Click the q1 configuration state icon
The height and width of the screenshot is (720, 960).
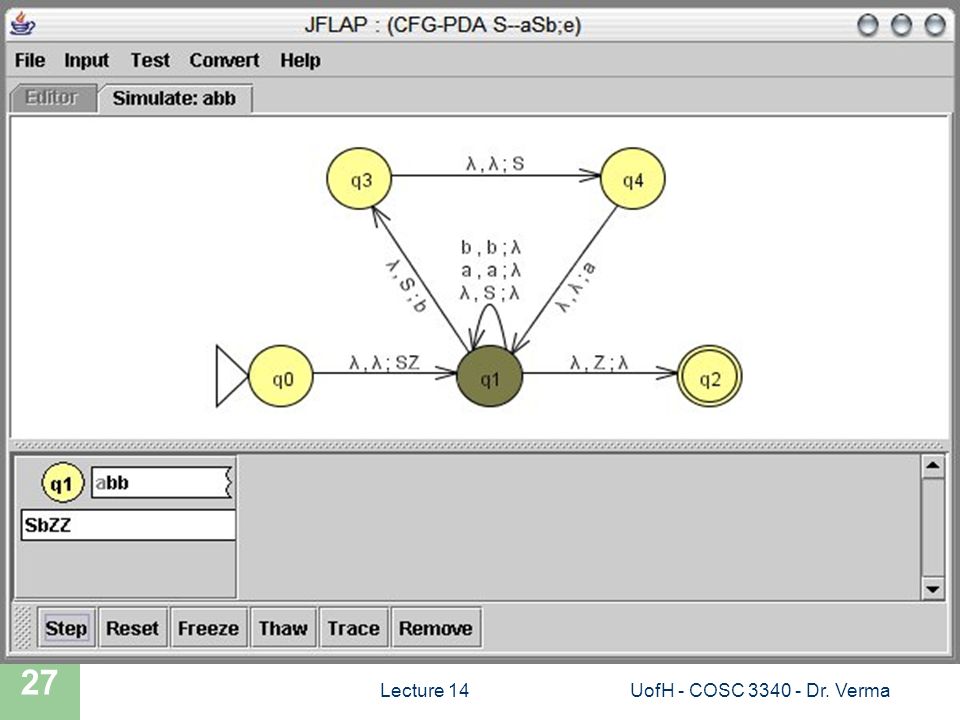61,483
